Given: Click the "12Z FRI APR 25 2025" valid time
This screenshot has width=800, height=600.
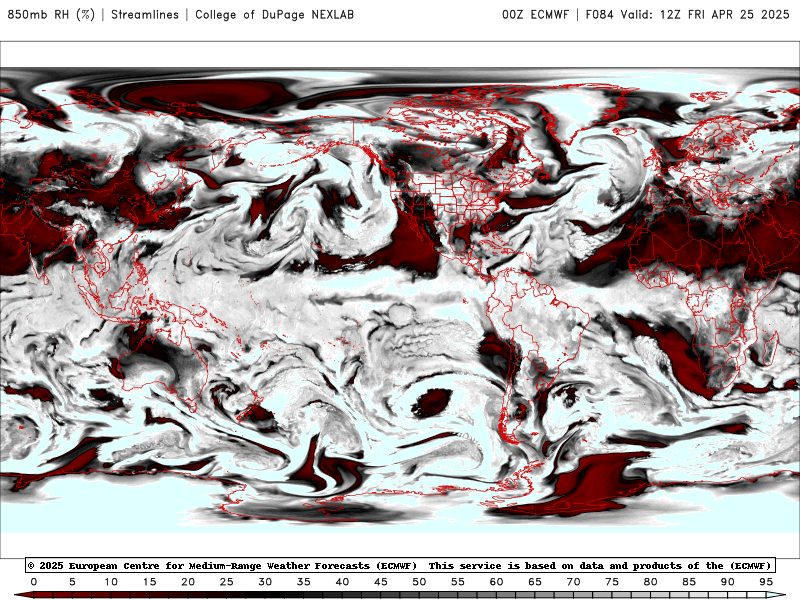Looking at the screenshot, I should point(724,14).
